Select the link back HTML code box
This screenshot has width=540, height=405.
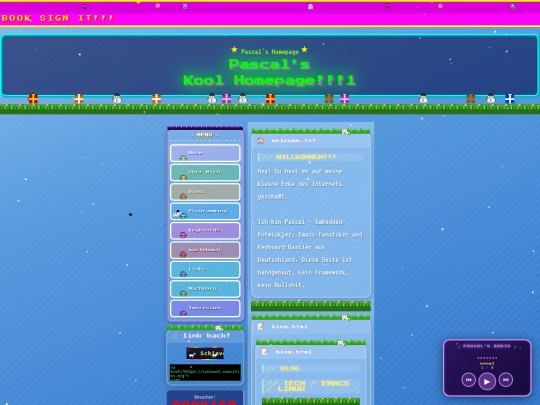pyautogui.click(x=205, y=373)
